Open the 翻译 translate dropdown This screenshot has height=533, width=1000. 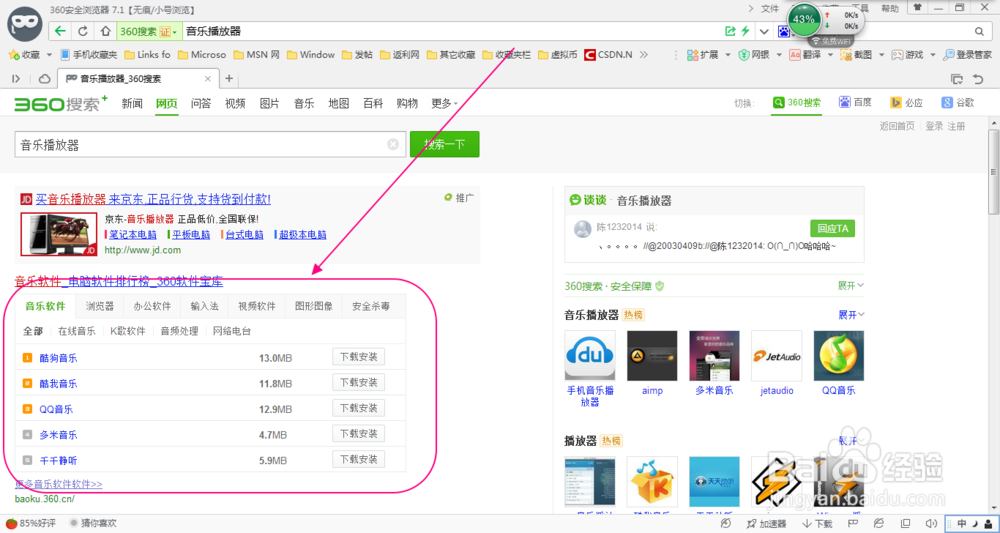811,55
